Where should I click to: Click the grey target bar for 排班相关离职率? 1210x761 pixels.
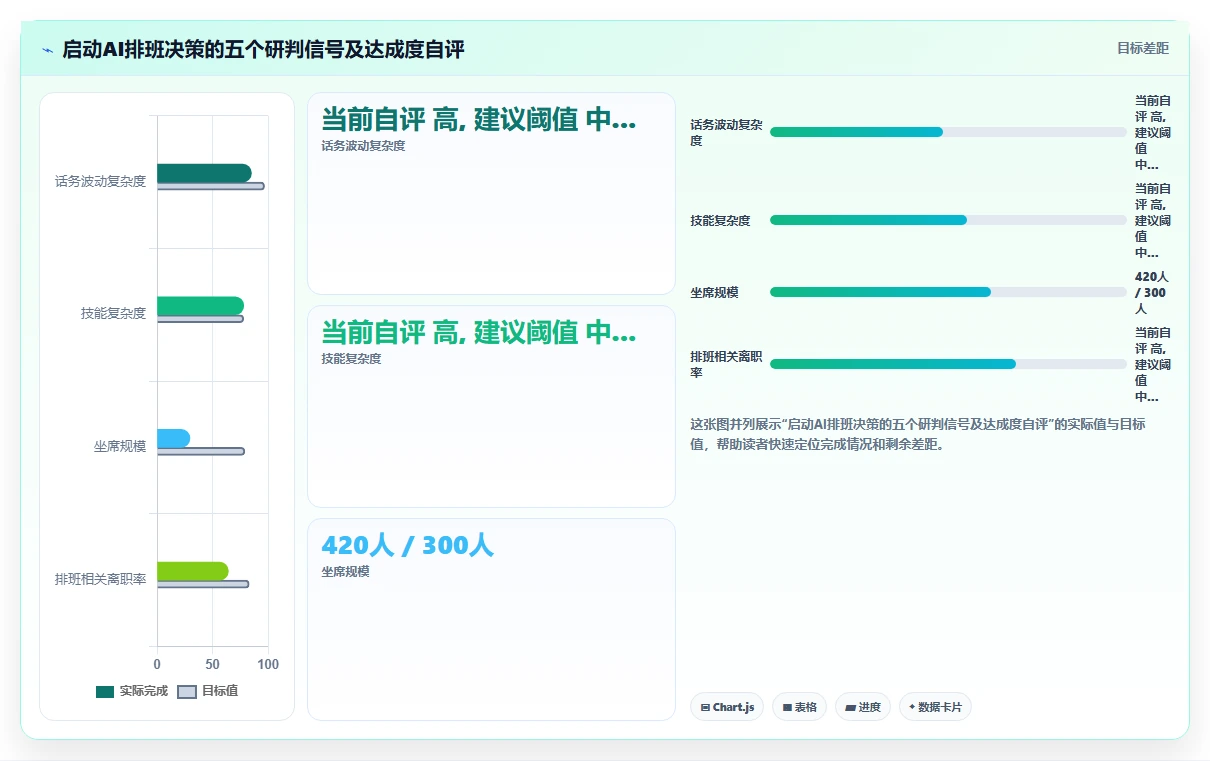point(203,584)
